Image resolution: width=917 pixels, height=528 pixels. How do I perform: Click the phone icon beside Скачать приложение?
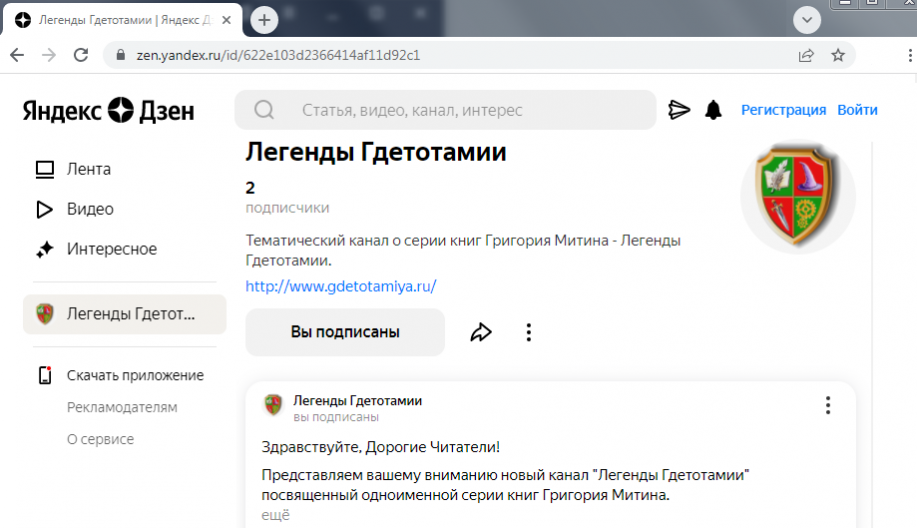click(x=45, y=375)
